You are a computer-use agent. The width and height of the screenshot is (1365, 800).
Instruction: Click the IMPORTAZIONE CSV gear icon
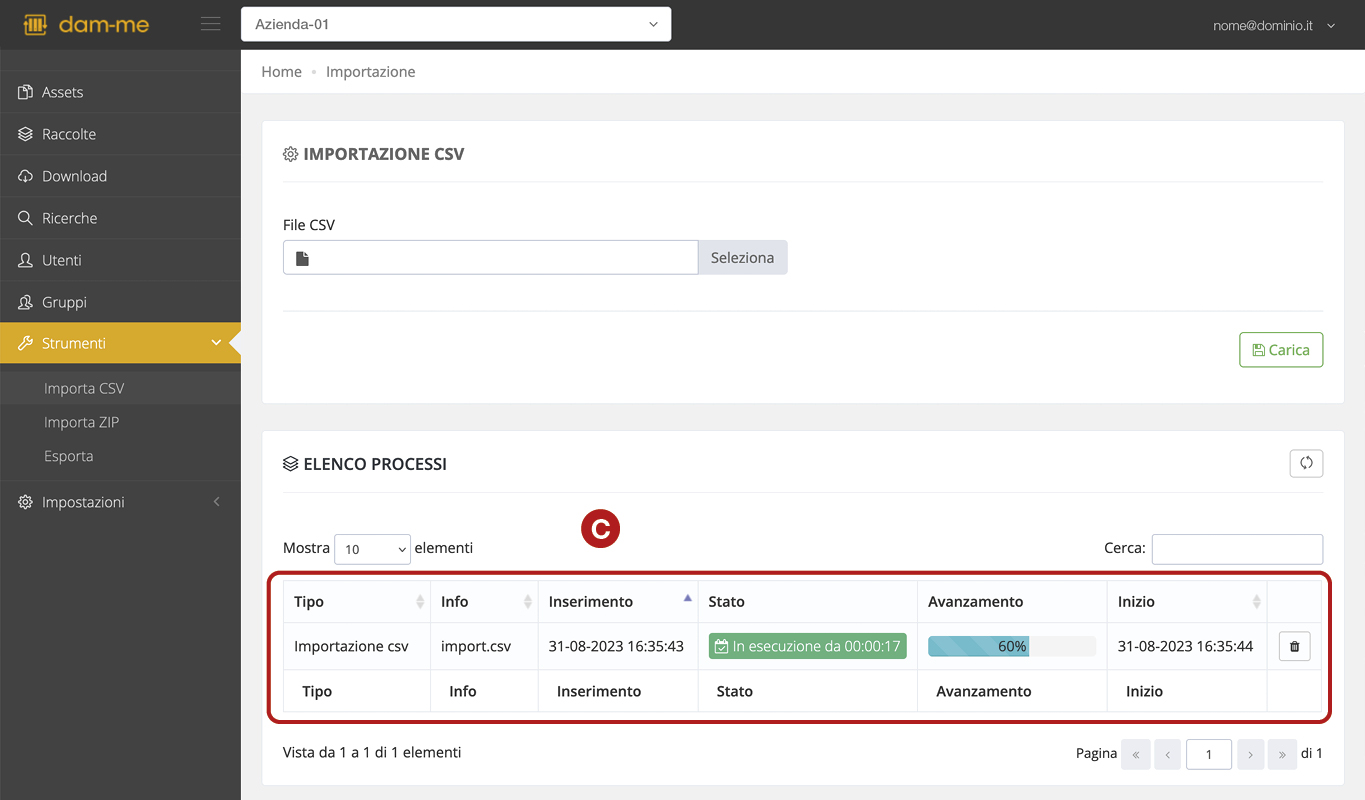pos(291,155)
